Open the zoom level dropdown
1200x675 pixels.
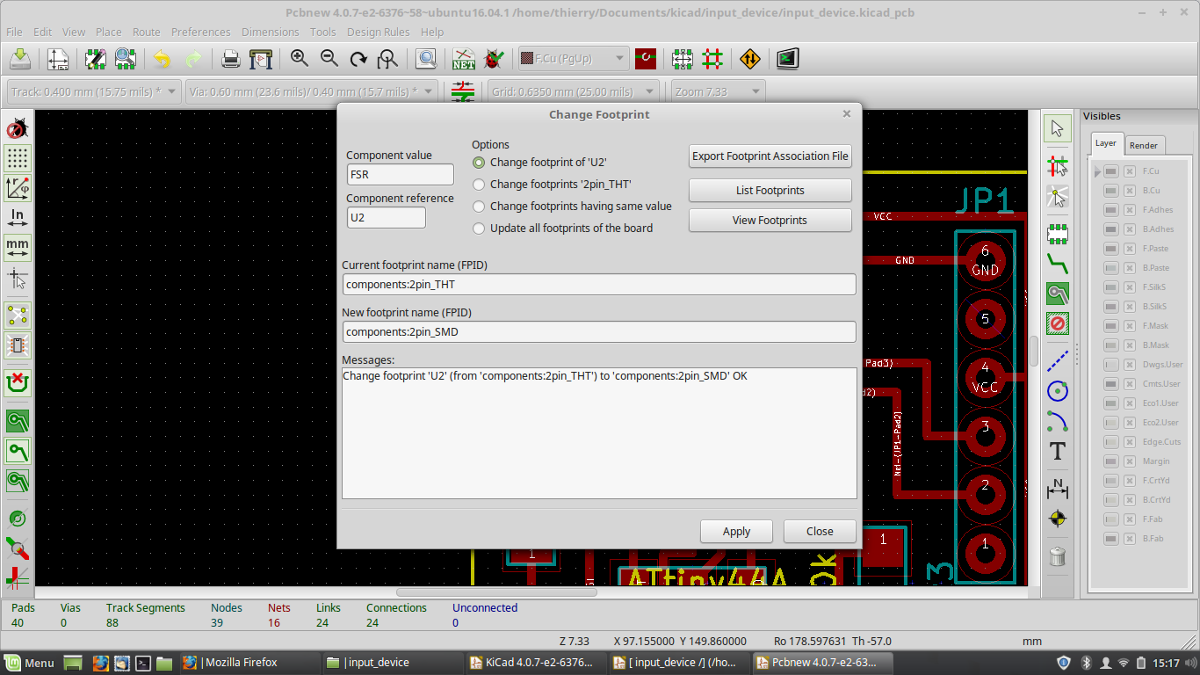coord(716,91)
